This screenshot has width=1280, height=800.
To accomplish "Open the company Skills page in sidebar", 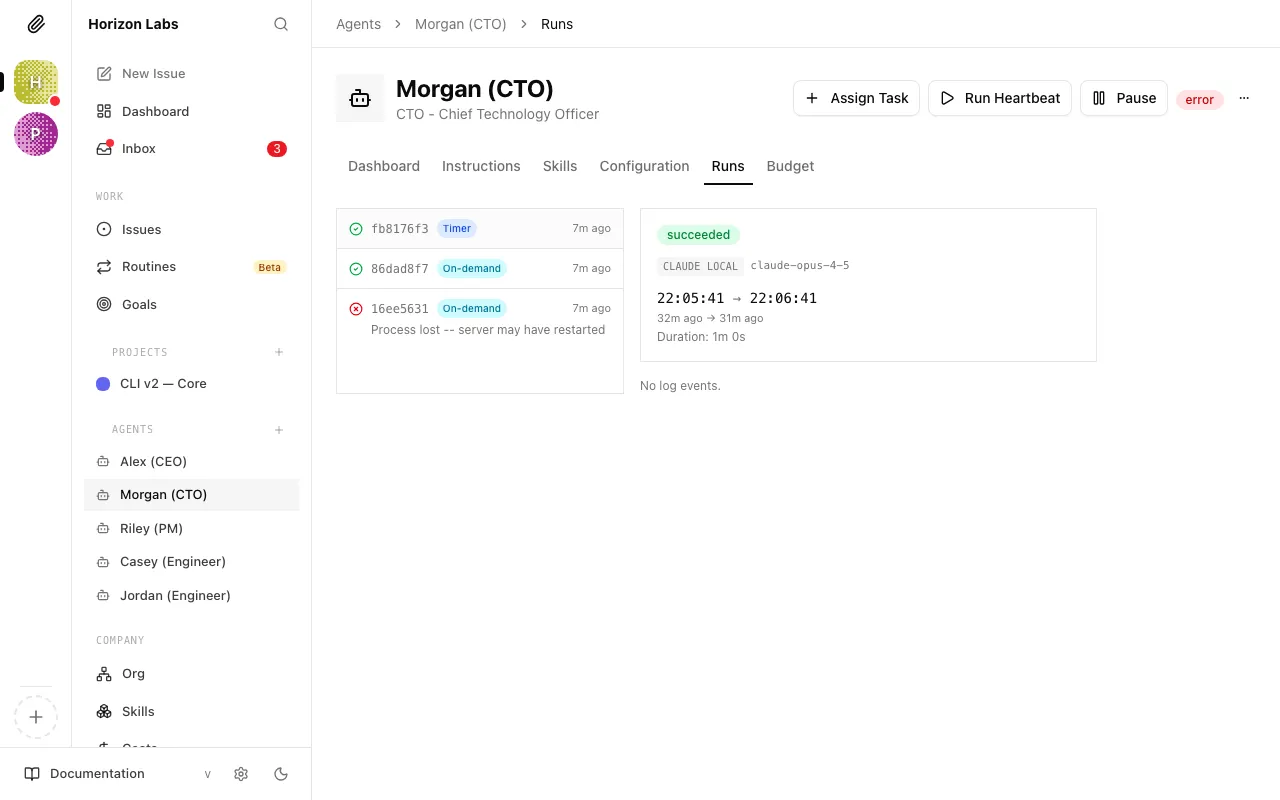I will coord(191,711).
